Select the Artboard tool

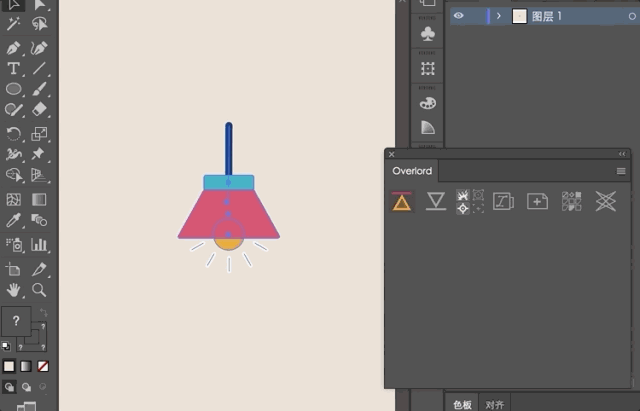point(13,269)
